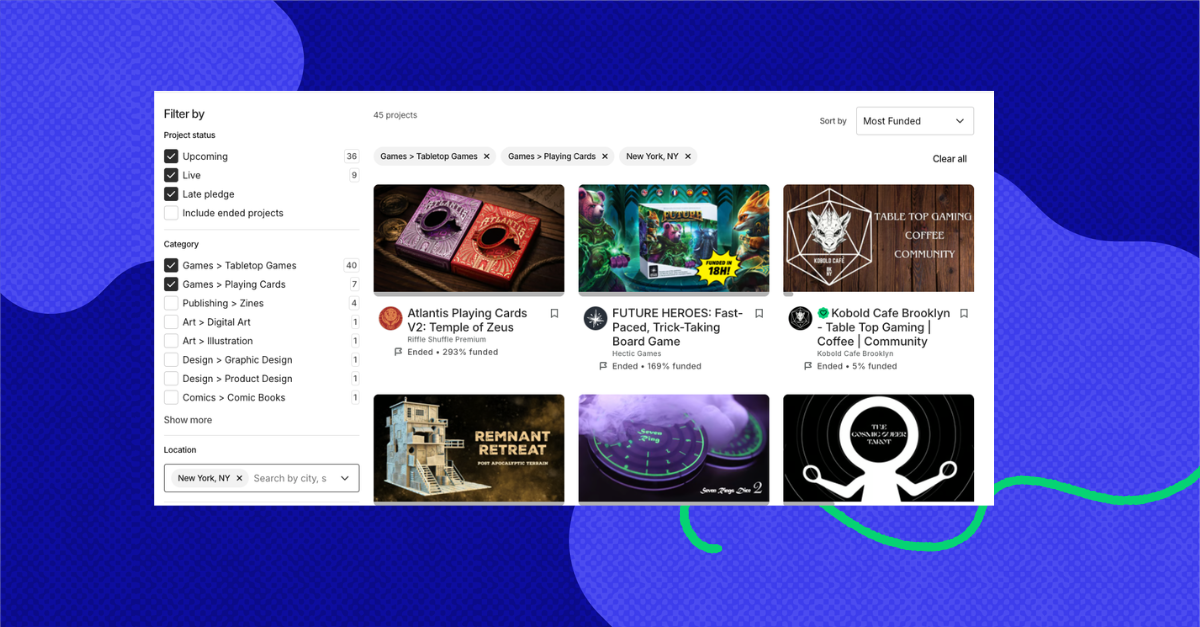Click Ended • 293% funded status text
The height and width of the screenshot is (627, 1200).
point(452,352)
